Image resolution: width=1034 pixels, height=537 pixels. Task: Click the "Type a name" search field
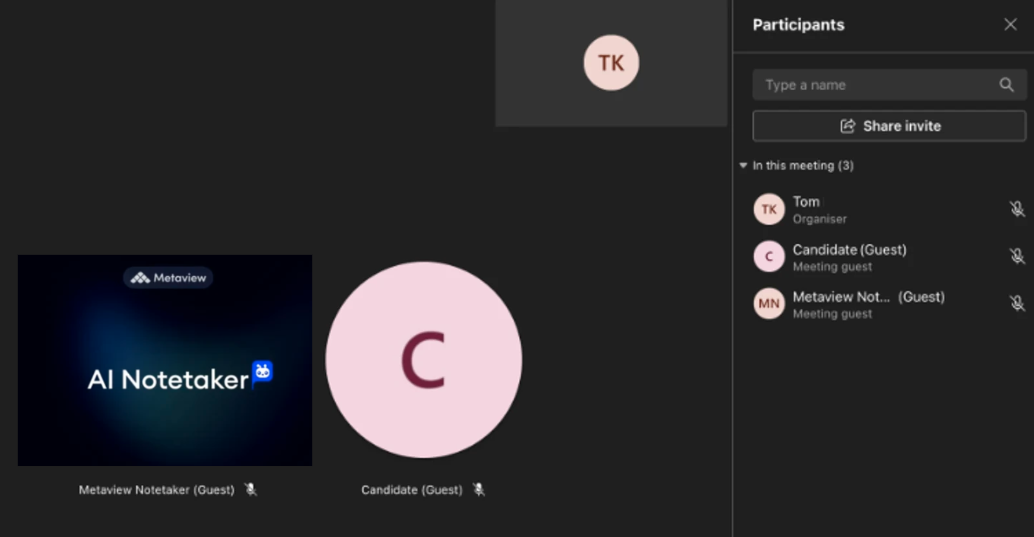click(875, 85)
